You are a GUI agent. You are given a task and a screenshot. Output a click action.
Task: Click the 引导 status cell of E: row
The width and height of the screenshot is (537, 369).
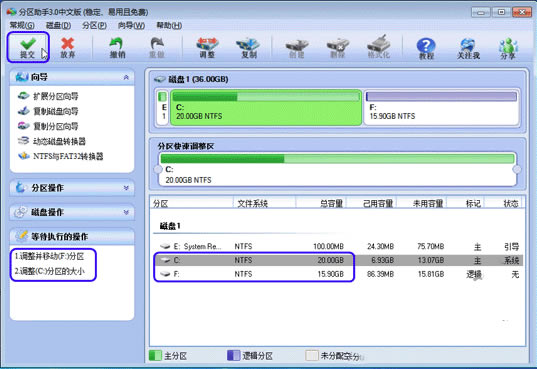point(511,246)
